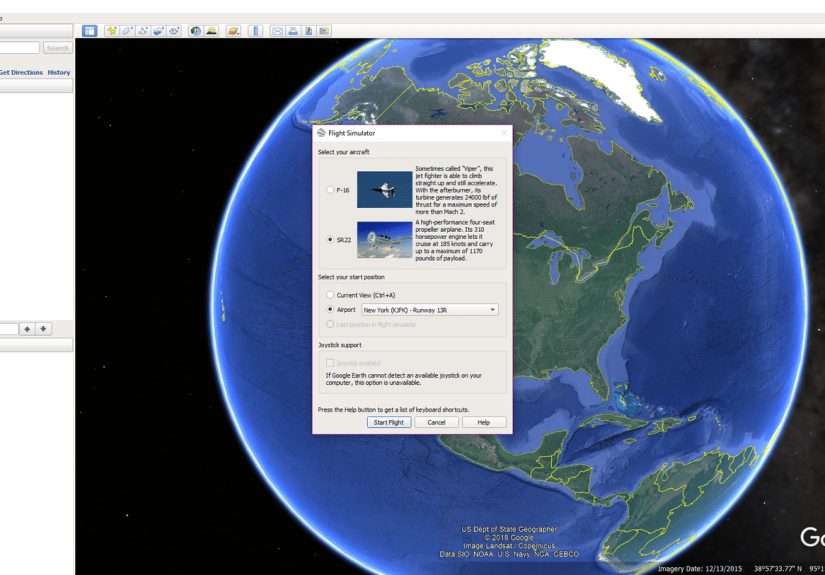Click the 'Joystick support' label
This screenshot has height=575, width=825.
click(340, 345)
